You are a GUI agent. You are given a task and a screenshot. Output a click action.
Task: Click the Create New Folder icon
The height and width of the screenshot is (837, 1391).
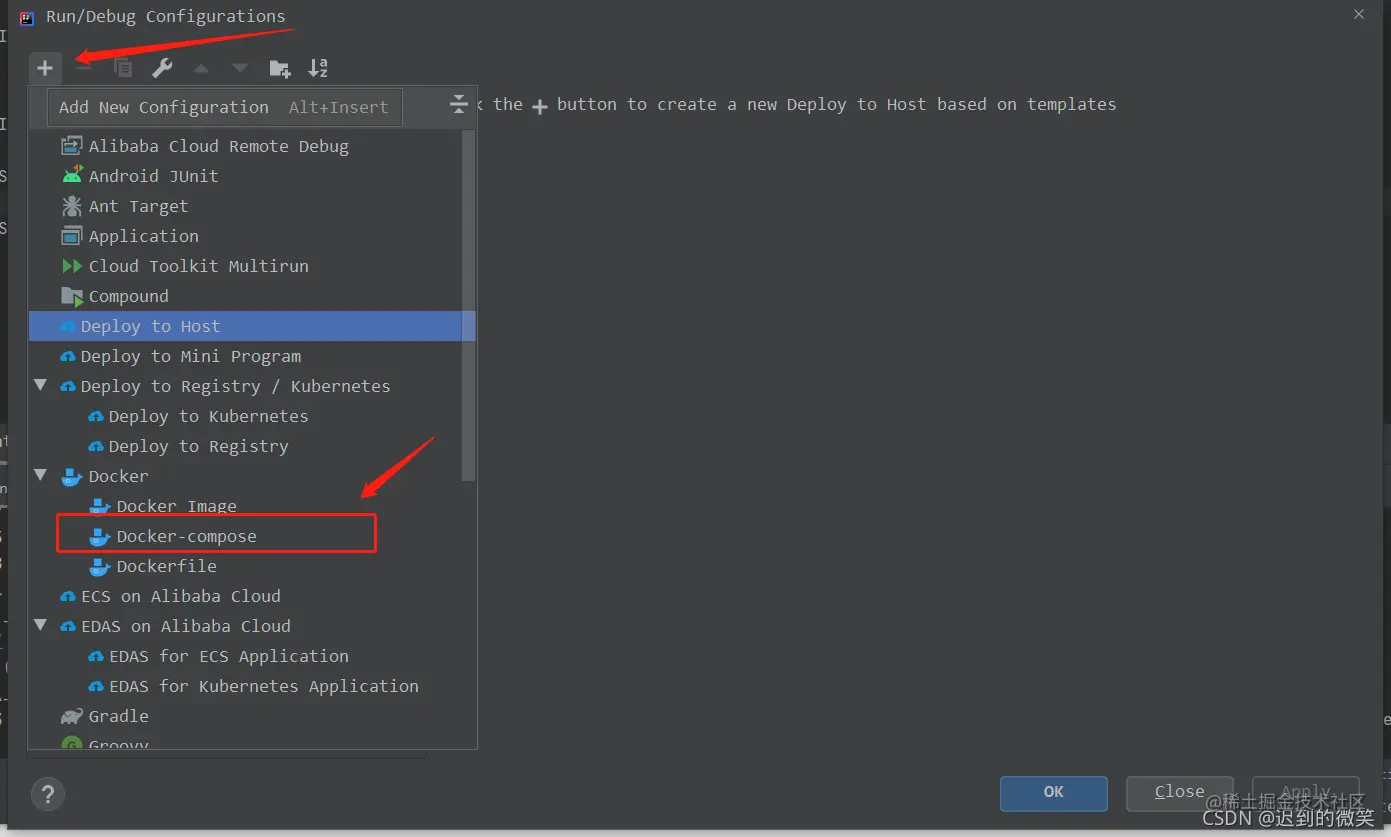coord(280,68)
